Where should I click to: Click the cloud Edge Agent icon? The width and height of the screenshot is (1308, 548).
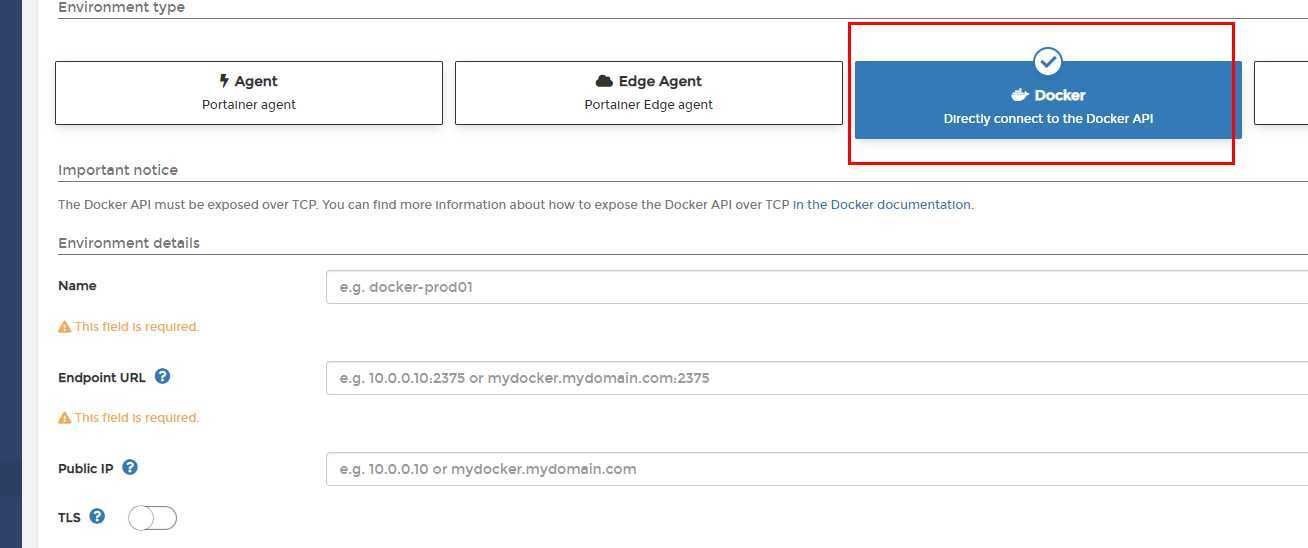click(x=604, y=81)
